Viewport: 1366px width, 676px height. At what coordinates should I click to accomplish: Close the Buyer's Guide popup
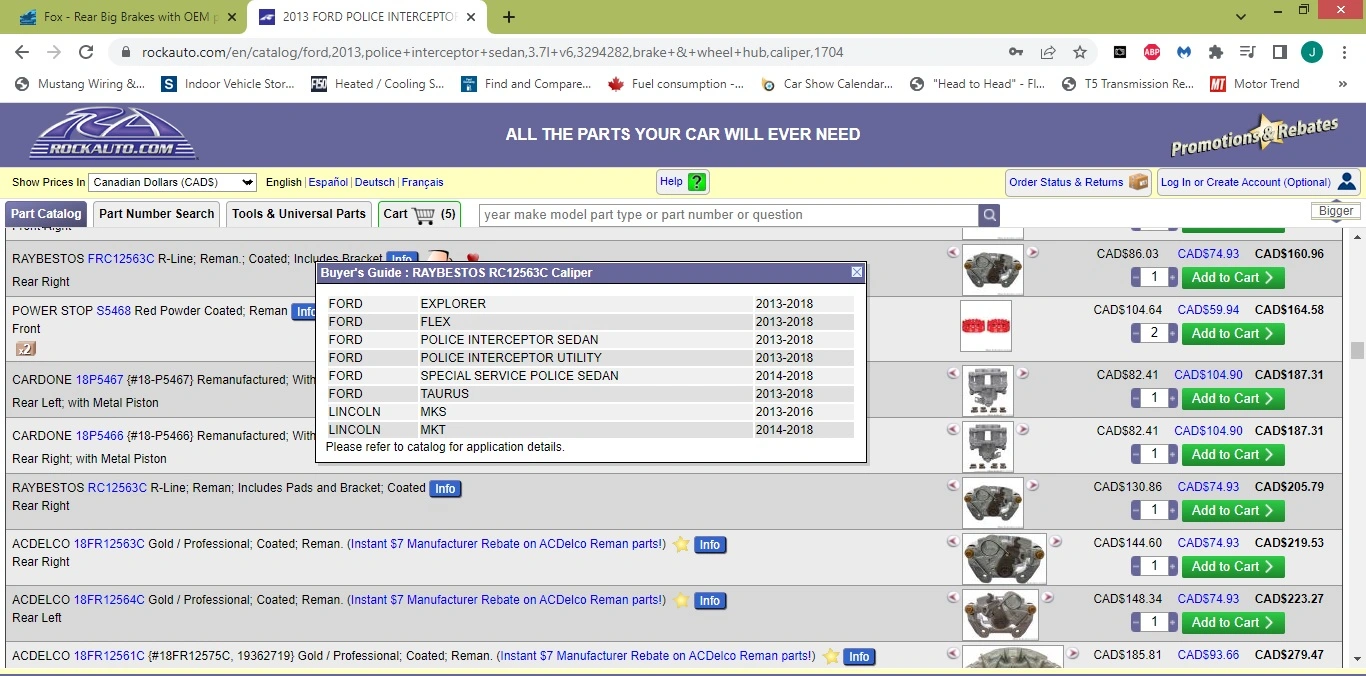coord(857,272)
